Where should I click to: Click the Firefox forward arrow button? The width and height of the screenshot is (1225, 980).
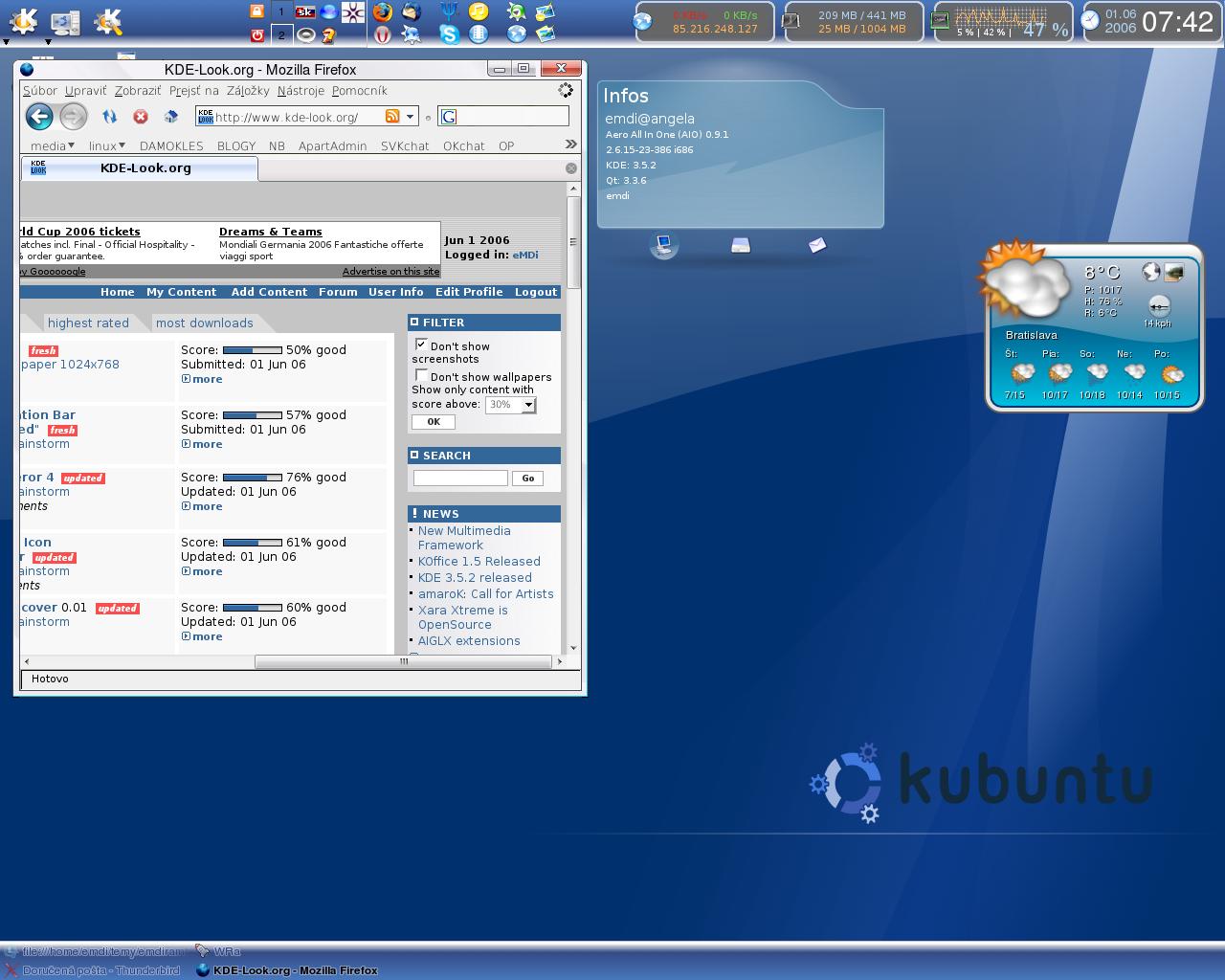pos(73,117)
